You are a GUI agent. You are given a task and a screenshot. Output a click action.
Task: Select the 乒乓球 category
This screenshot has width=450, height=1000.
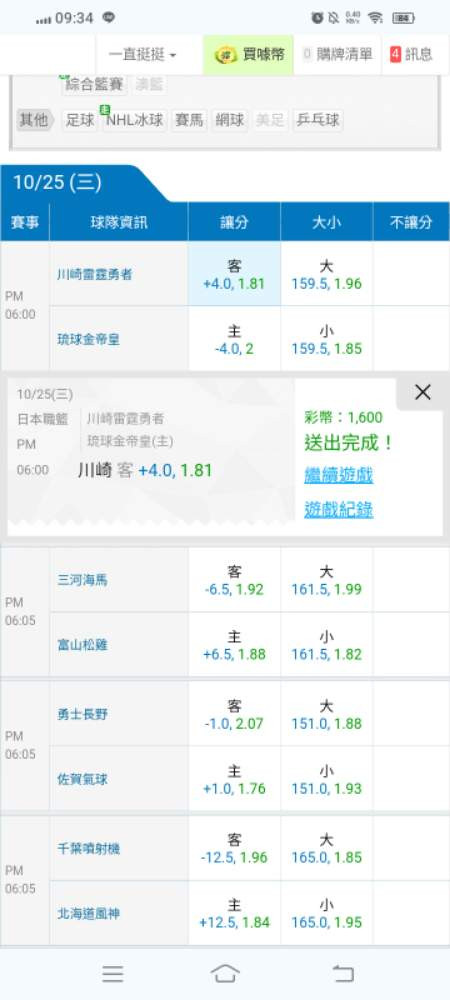pyautogui.click(x=317, y=120)
